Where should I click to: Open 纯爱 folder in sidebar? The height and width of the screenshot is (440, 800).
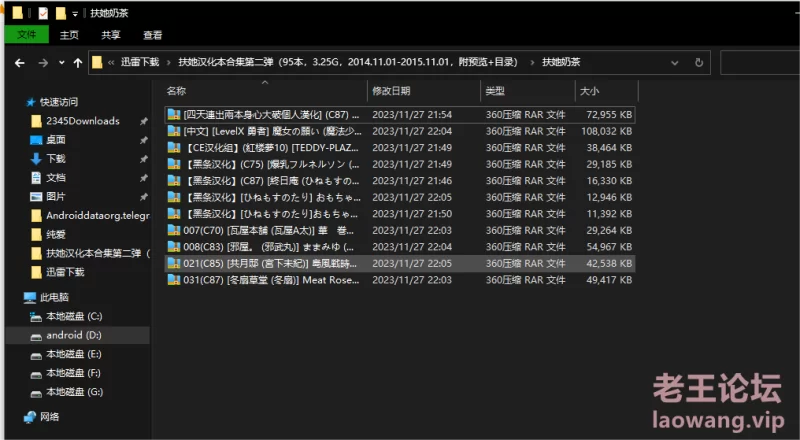pos(56,234)
